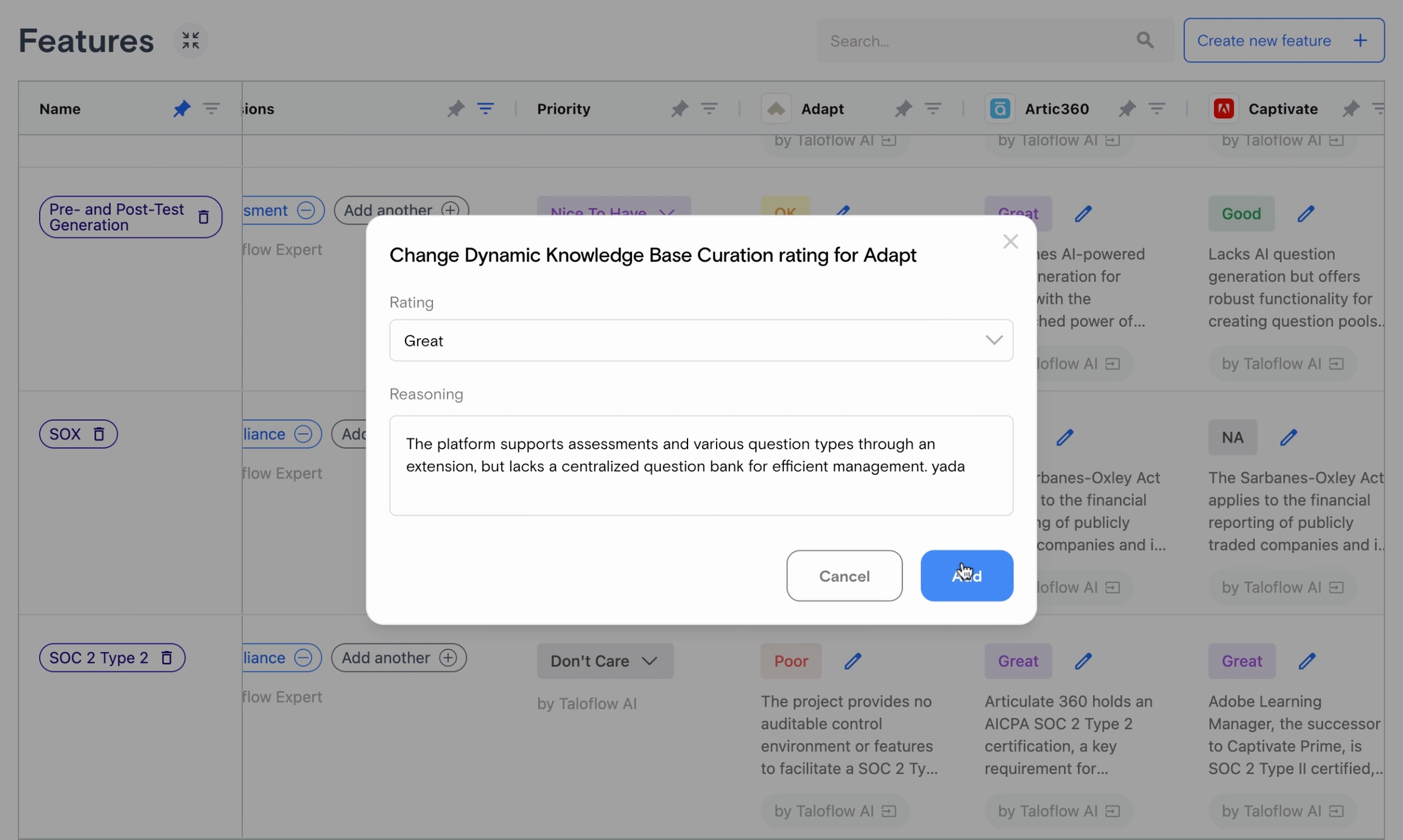Click the search magnifier icon

click(1145, 41)
